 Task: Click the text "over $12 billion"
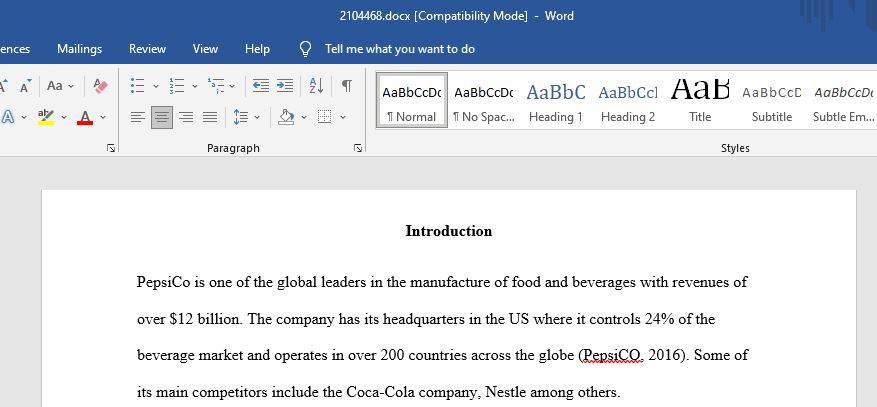coord(190,319)
